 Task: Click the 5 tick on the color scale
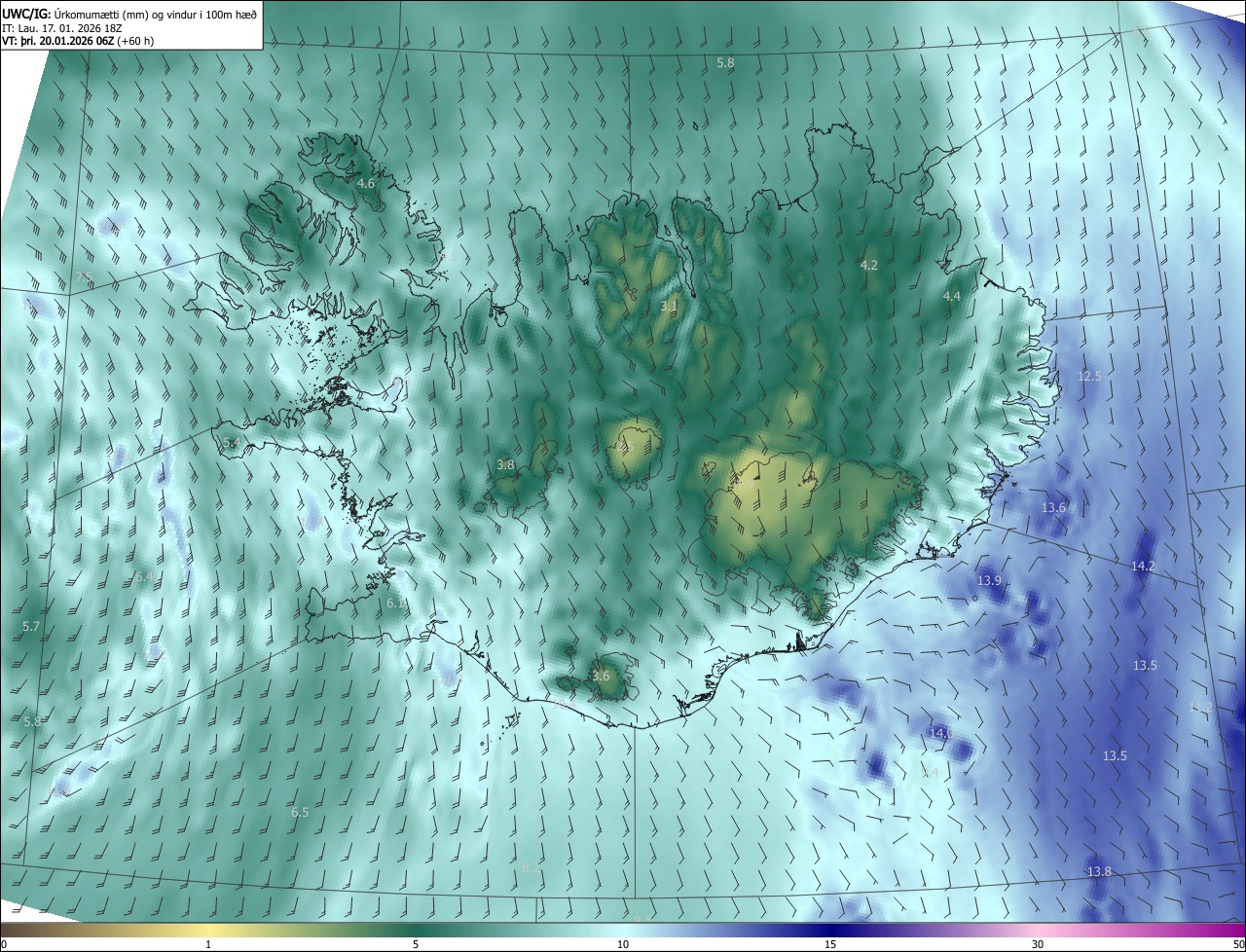click(x=416, y=944)
